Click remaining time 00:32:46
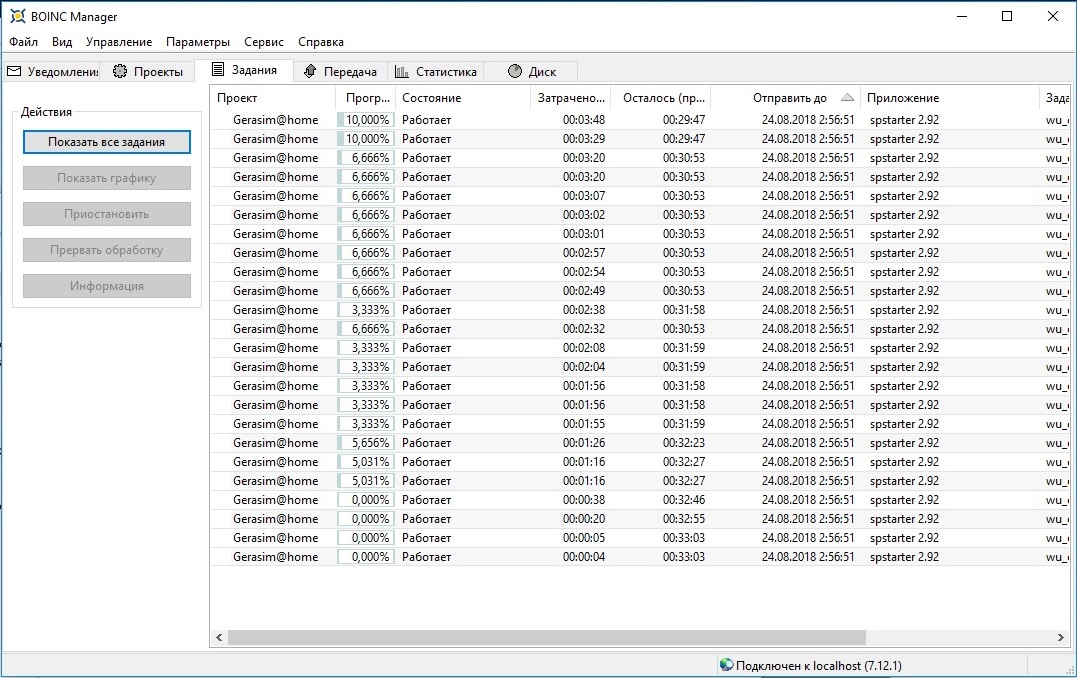This screenshot has width=1077, height=678. pos(683,500)
